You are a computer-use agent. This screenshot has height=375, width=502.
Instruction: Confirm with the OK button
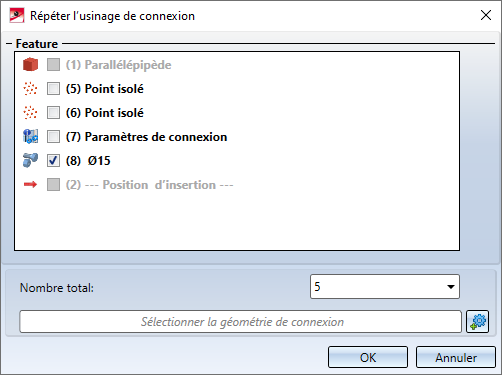(368, 357)
